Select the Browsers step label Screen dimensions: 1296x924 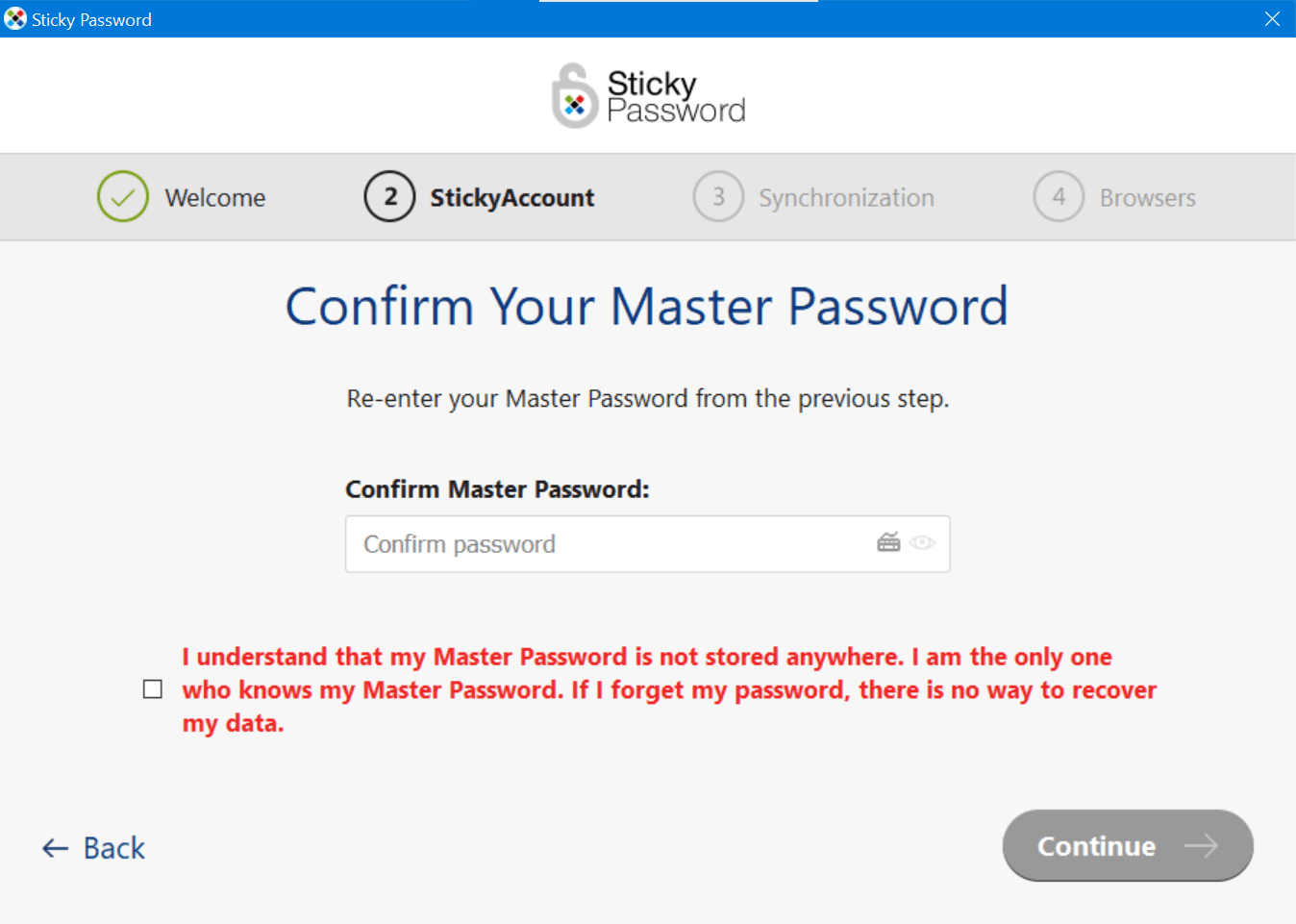point(1148,198)
